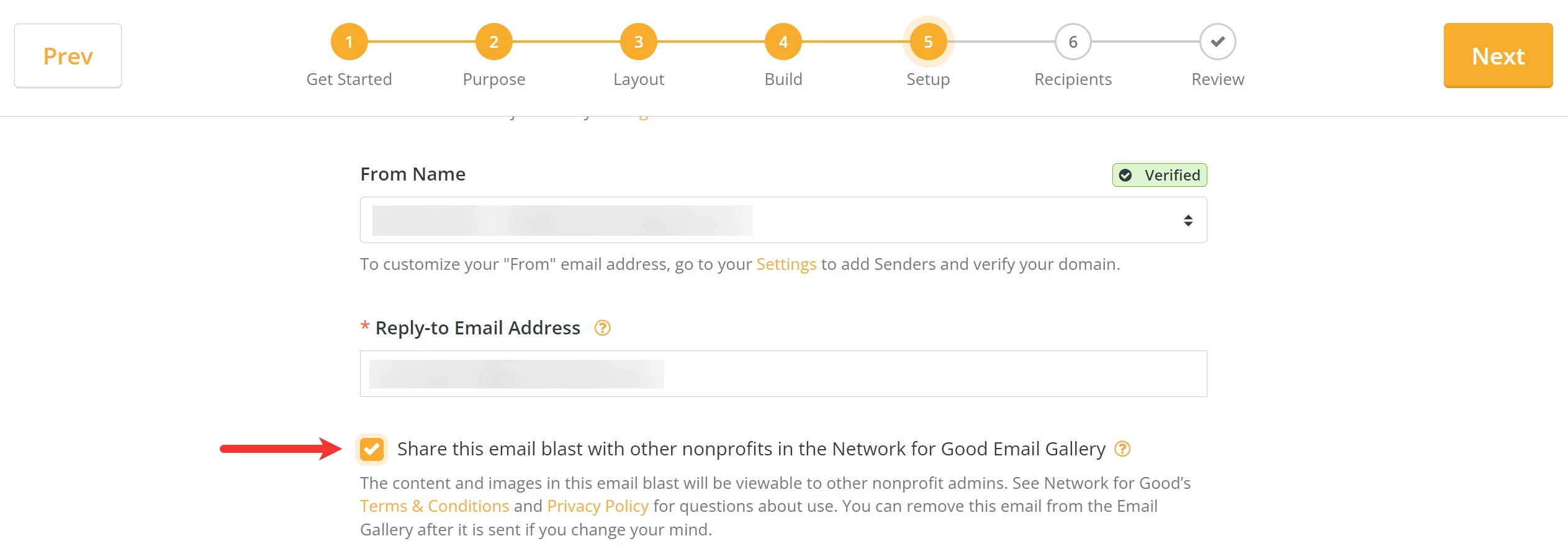
Task: View Network for Good's Terms & Conditions
Action: coord(433,506)
